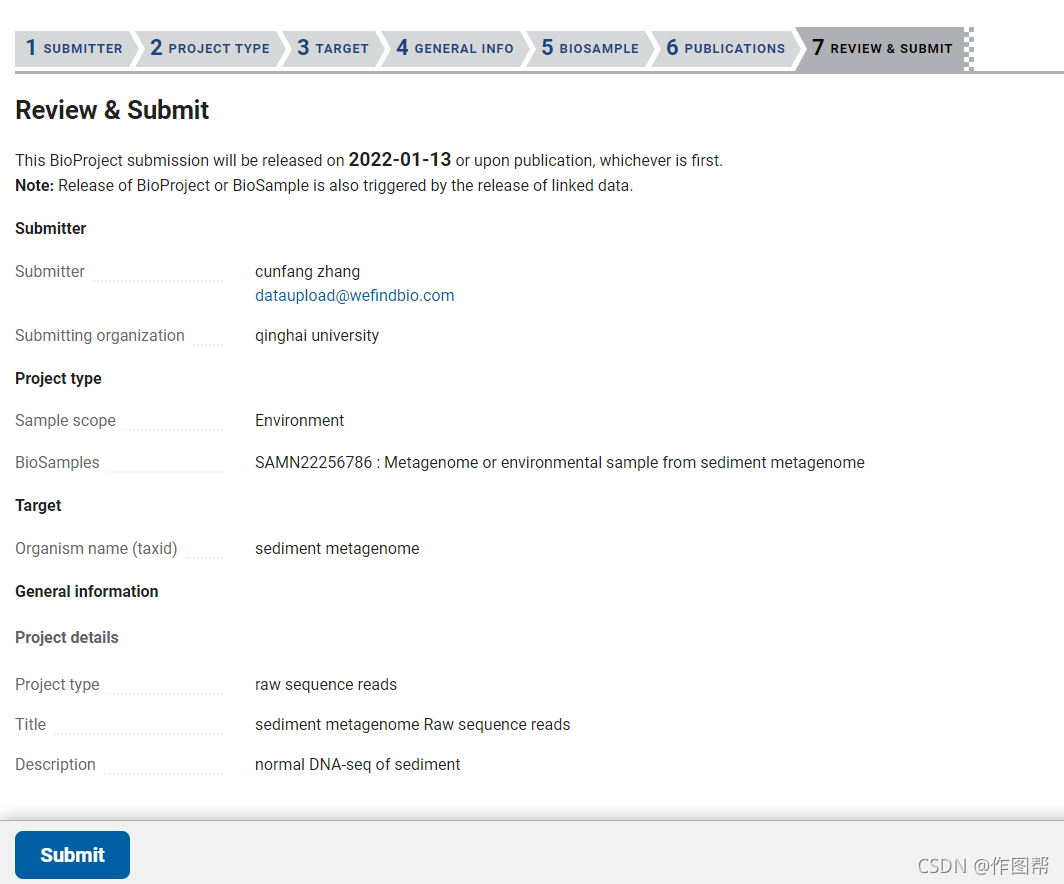Go to step 1 Submitter tab

tap(75, 48)
